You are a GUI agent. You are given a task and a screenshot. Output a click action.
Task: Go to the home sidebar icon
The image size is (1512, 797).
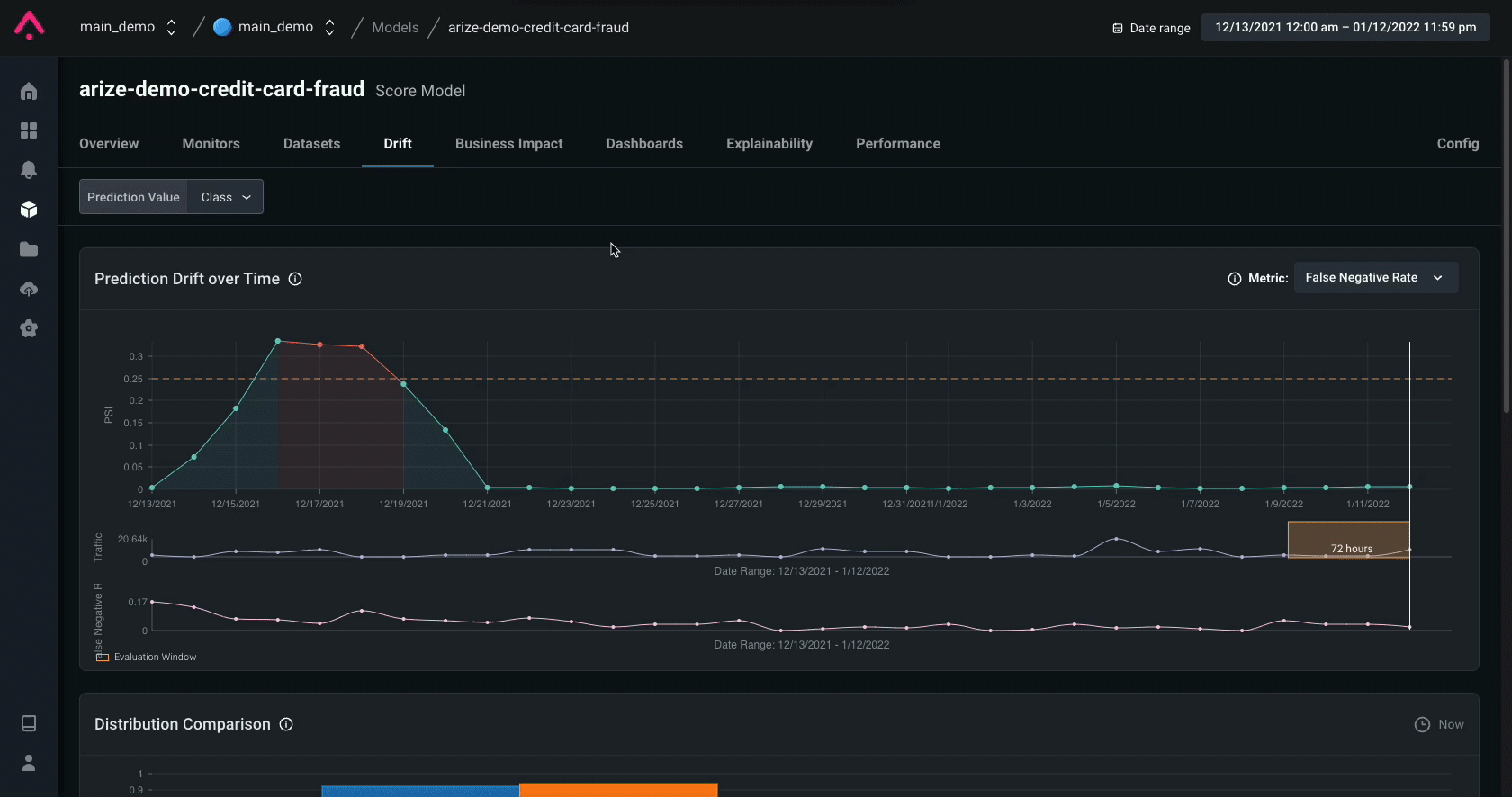[29, 91]
